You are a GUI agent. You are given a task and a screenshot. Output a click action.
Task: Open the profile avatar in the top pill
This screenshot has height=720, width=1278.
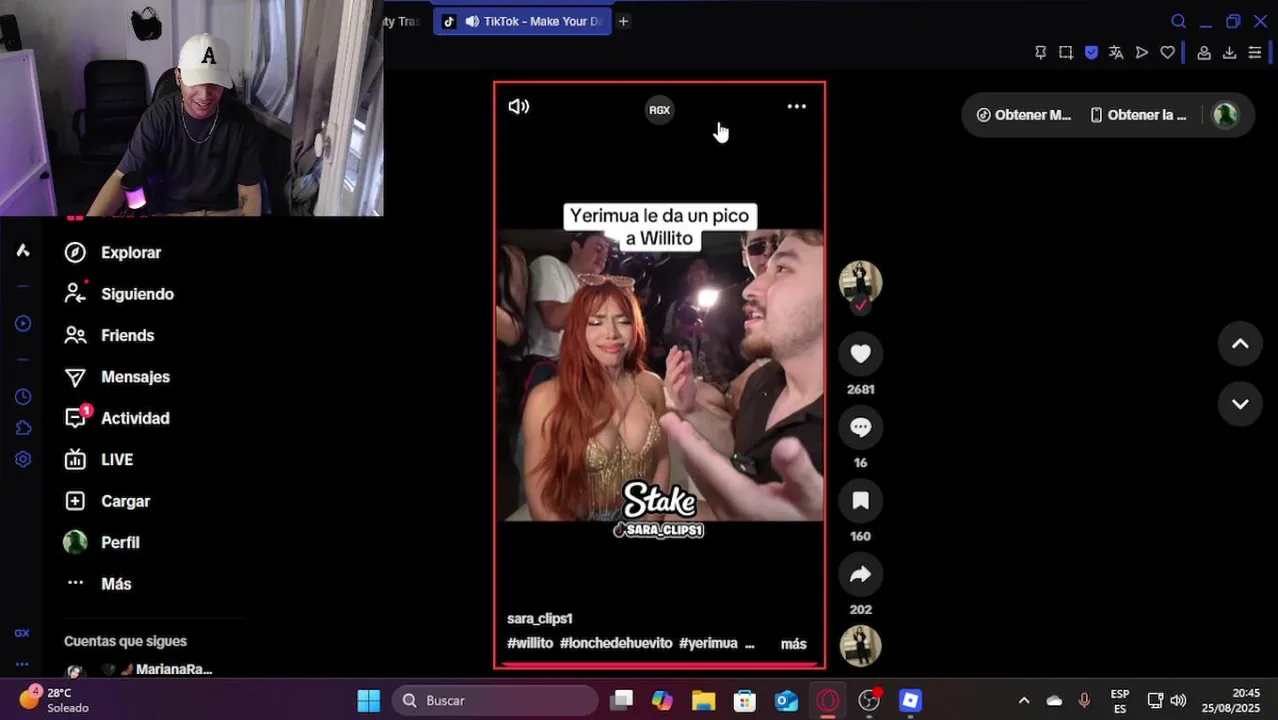(1225, 115)
